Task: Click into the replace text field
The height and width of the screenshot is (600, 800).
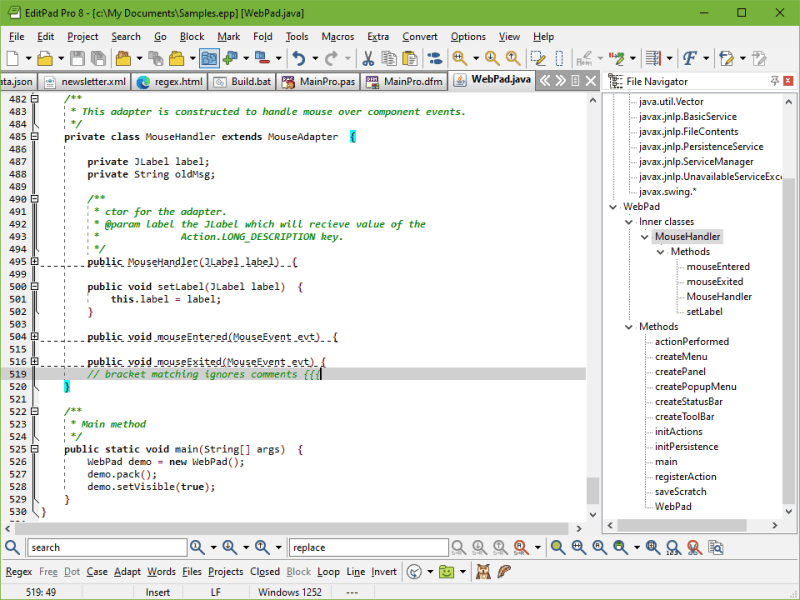Action: (368, 547)
